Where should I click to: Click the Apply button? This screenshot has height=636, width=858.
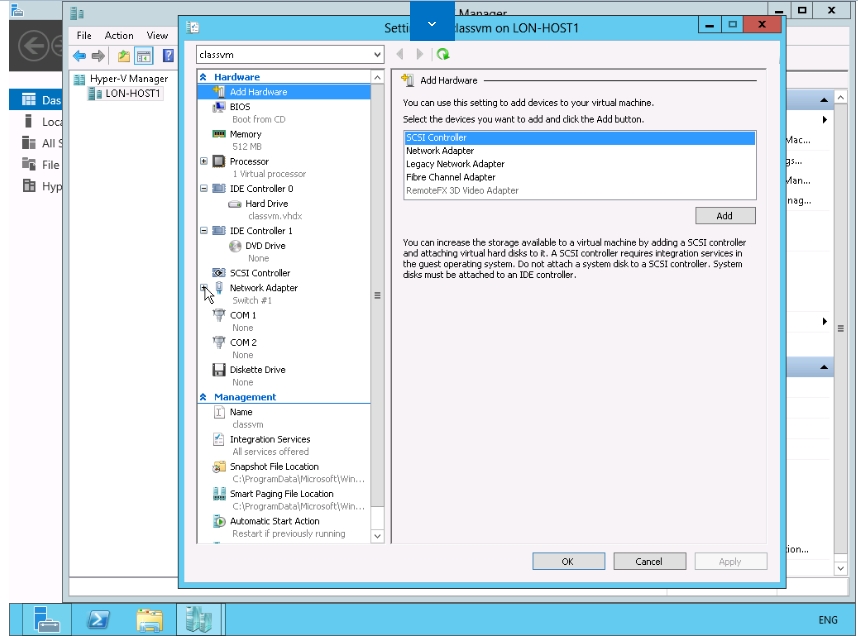pyautogui.click(x=731, y=561)
